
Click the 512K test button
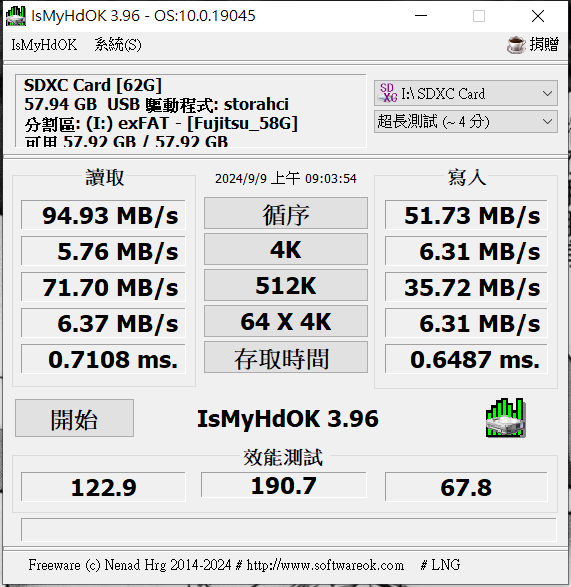point(286,285)
